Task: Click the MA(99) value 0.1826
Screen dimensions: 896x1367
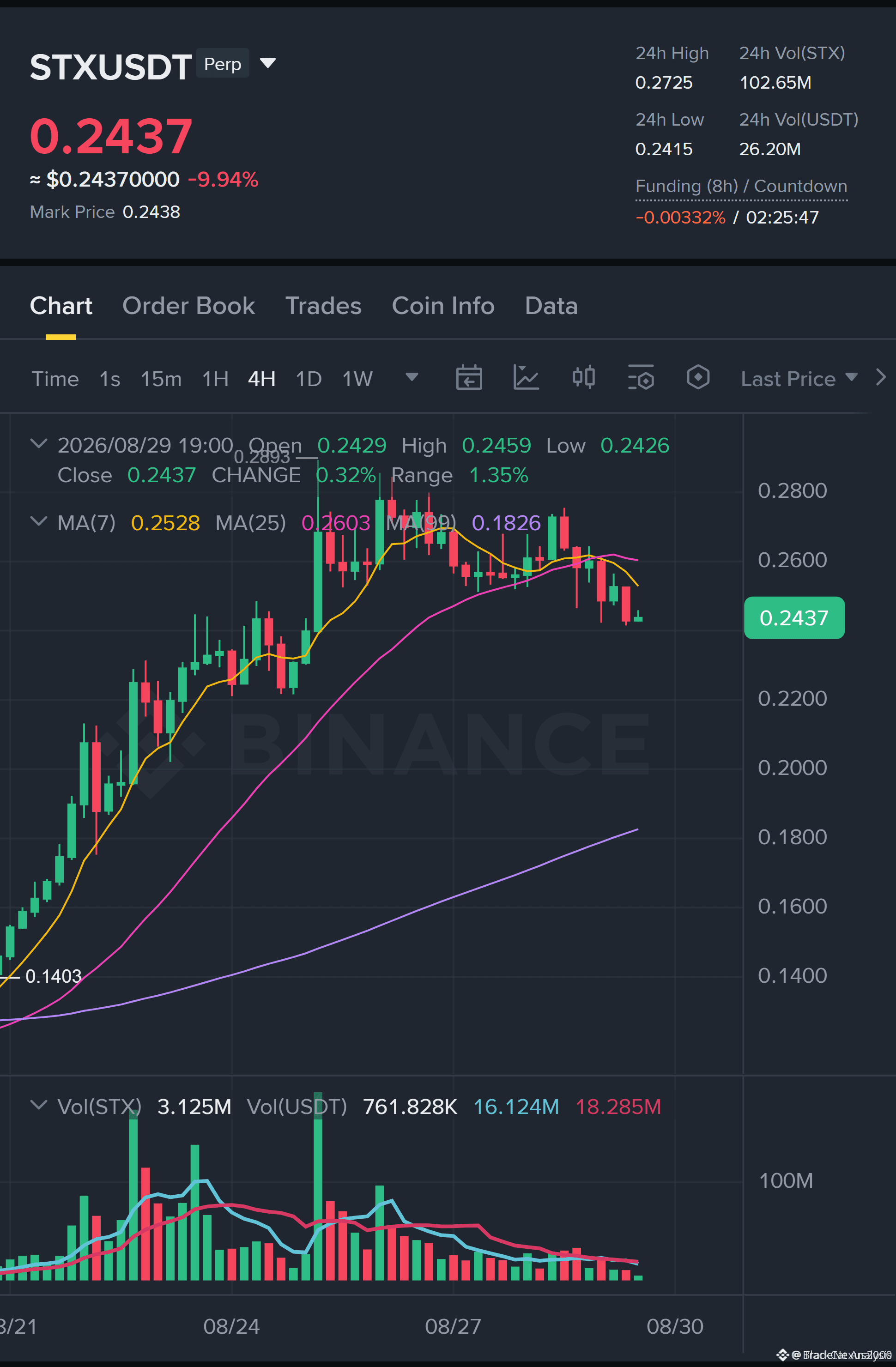Action: [x=506, y=523]
